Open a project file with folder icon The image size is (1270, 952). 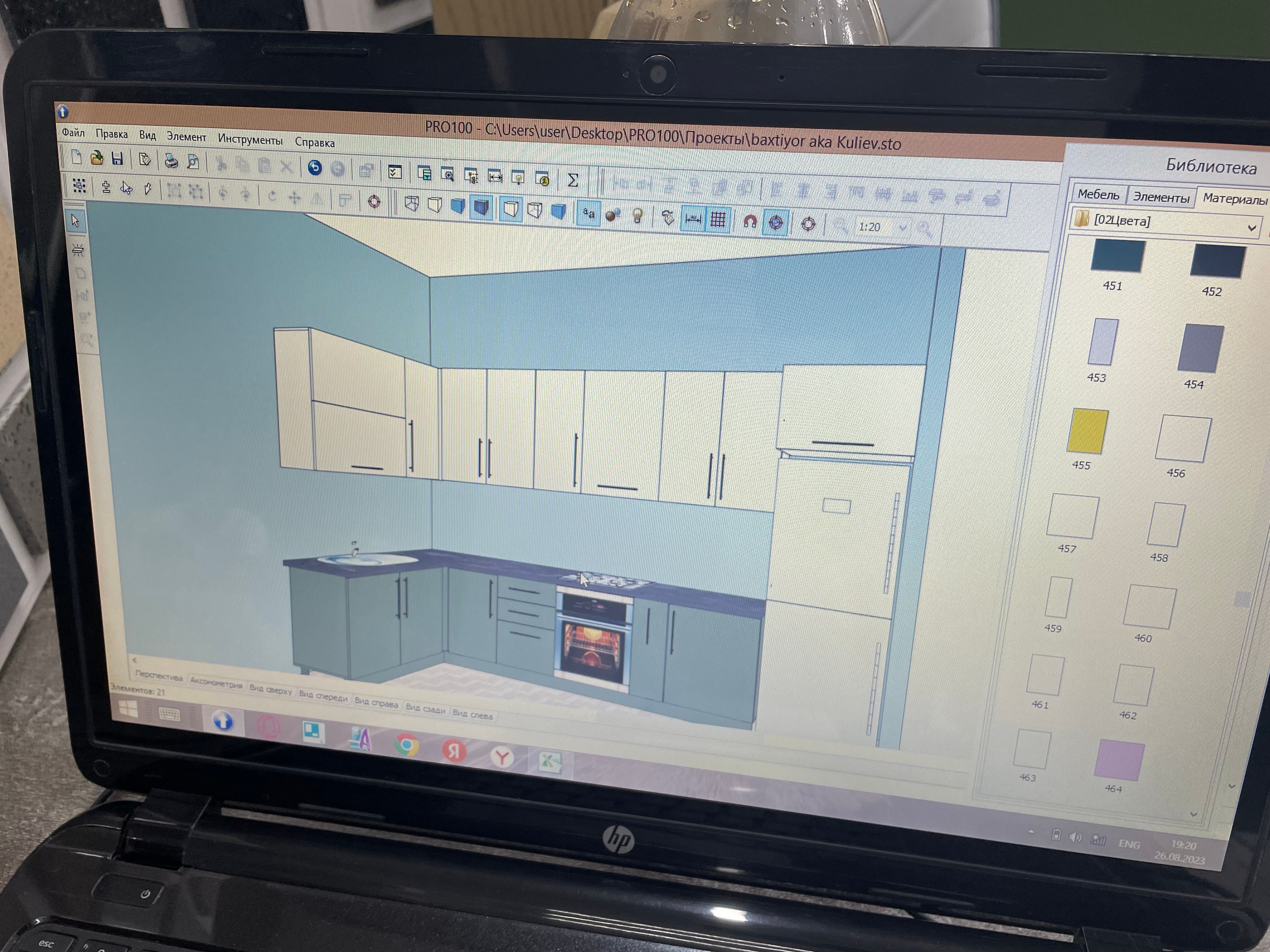(x=96, y=158)
